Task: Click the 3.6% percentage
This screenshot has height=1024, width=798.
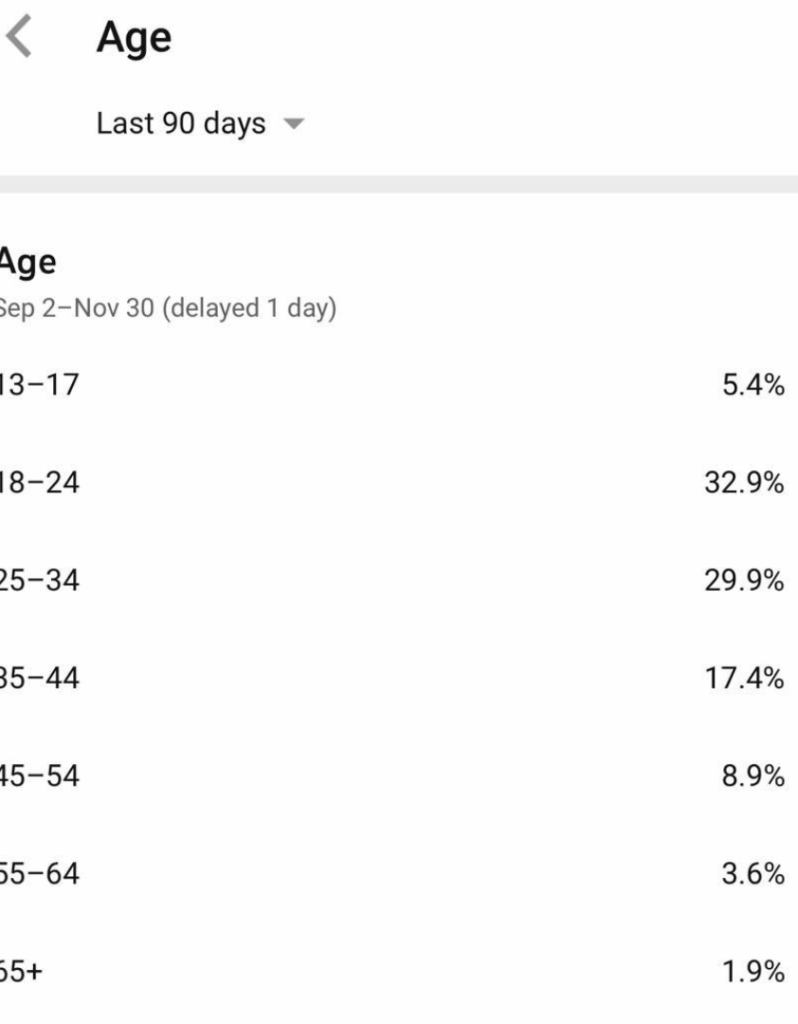Action: tap(753, 874)
